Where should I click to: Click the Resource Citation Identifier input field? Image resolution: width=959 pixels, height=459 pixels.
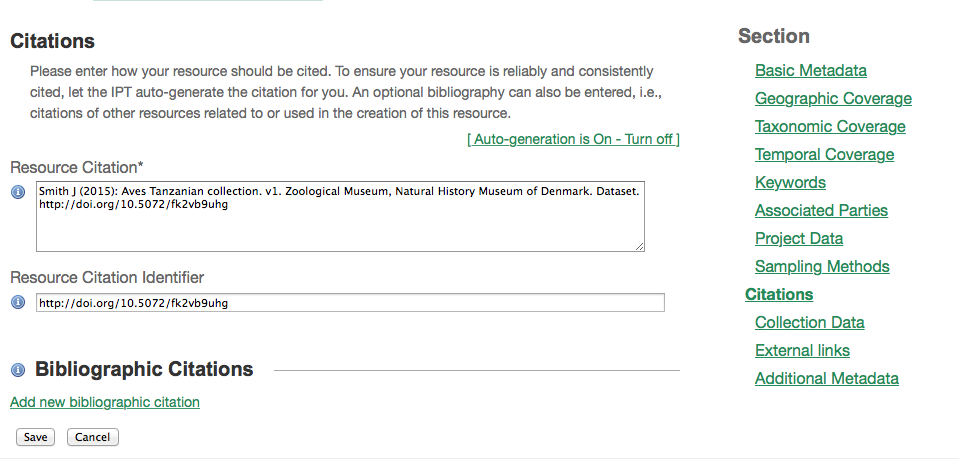pyautogui.click(x=350, y=302)
